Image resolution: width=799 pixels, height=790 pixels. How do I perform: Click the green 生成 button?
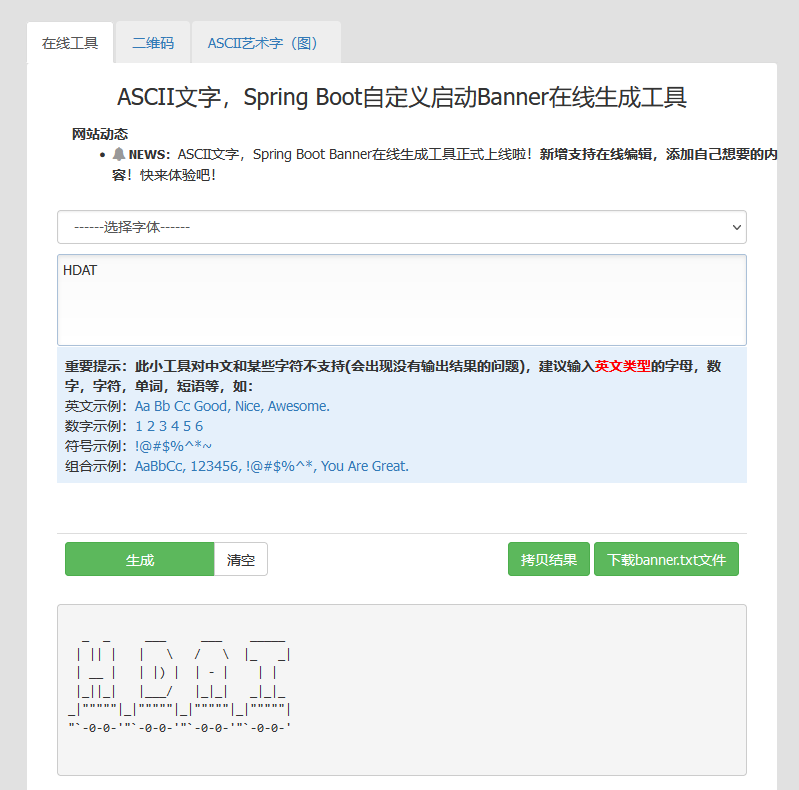click(140, 559)
